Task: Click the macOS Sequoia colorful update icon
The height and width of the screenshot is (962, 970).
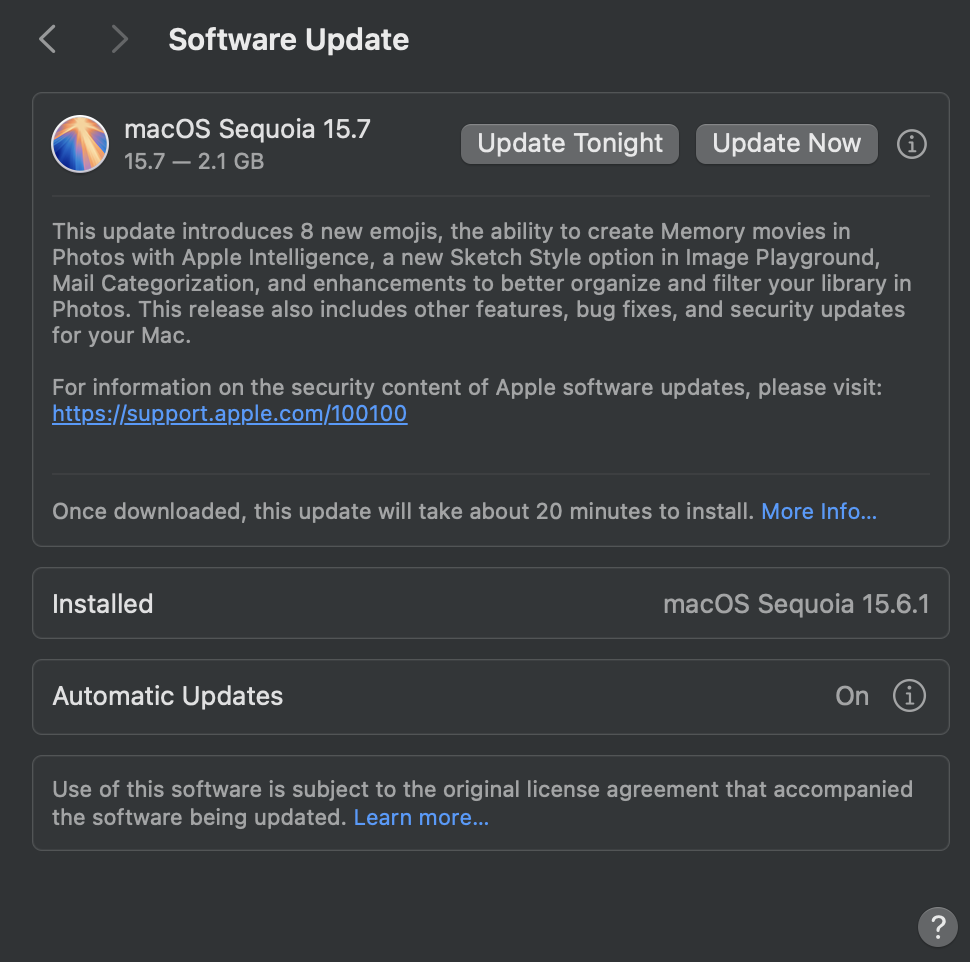Action: [80, 144]
